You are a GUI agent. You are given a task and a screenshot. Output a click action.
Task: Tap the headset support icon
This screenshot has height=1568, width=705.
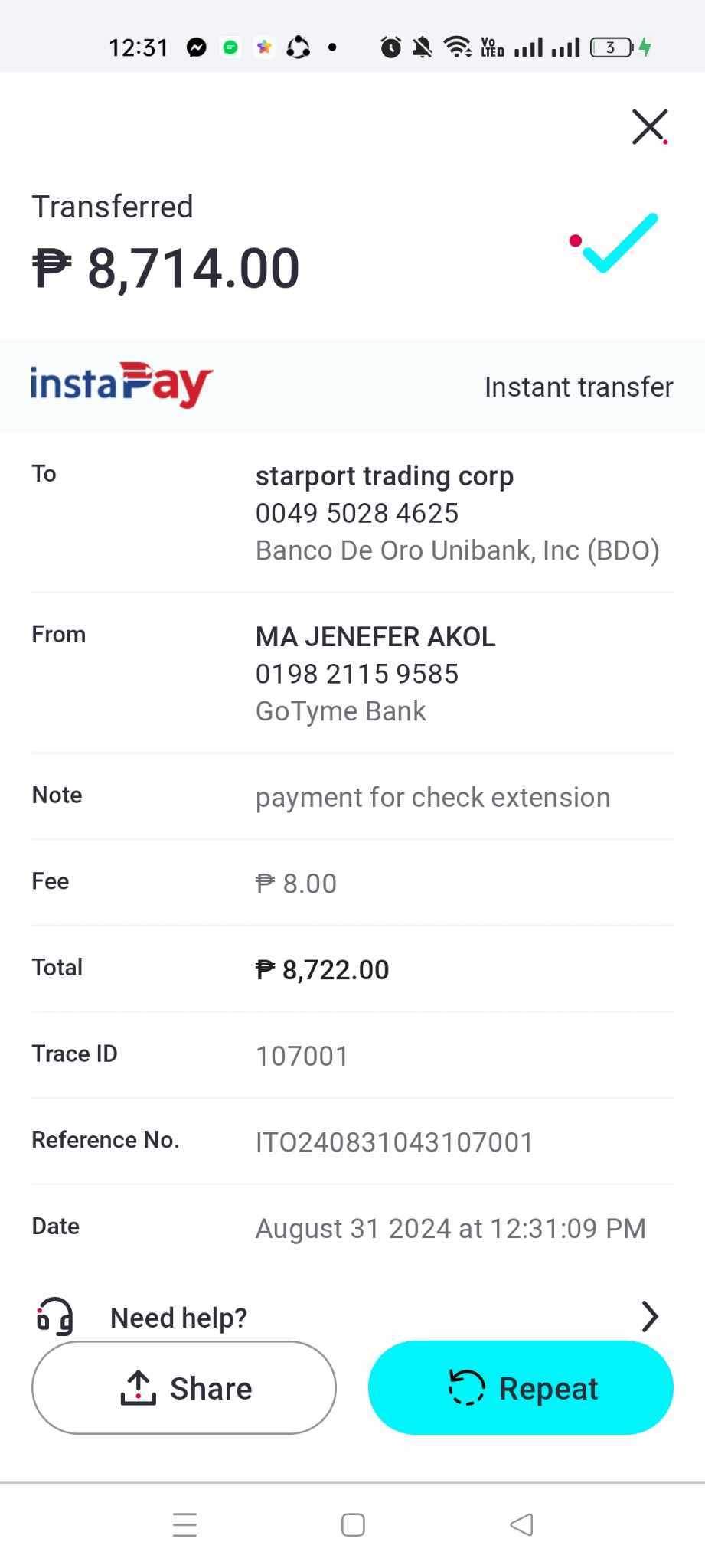pos(54,1316)
